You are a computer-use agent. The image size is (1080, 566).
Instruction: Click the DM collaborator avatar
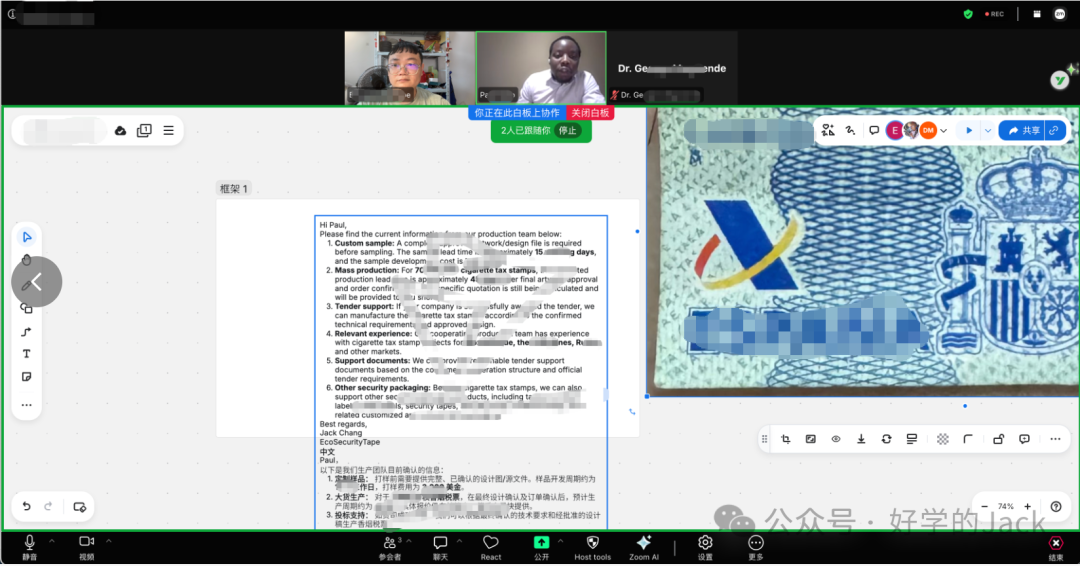(x=928, y=130)
